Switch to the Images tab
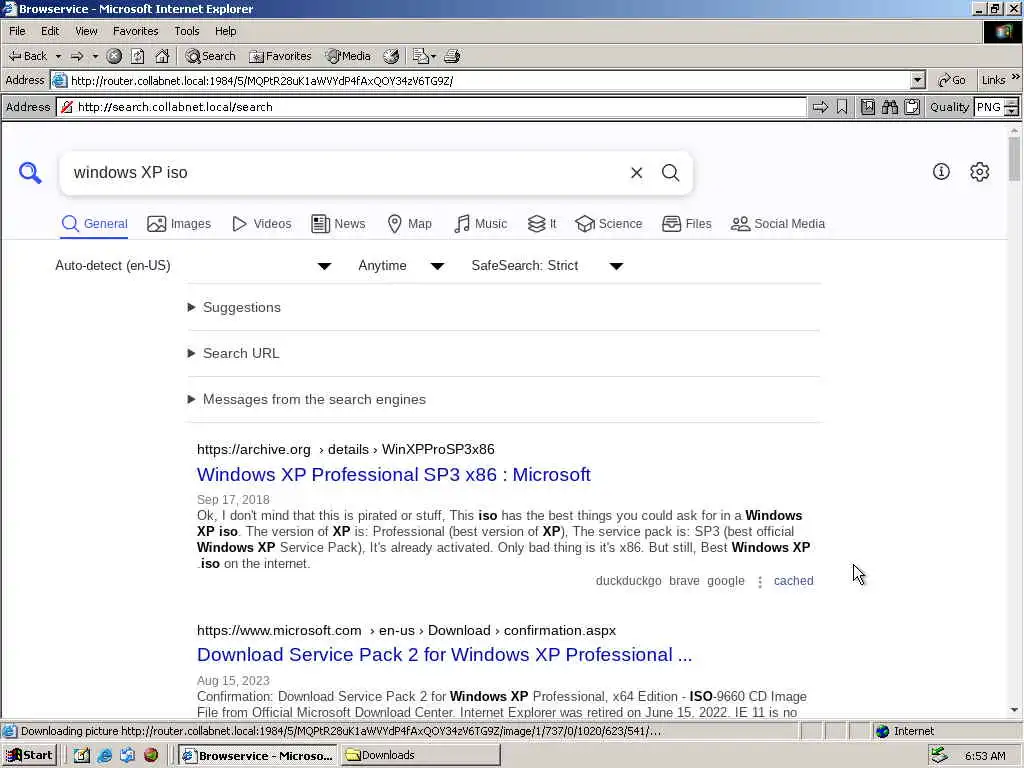1024x768 pixels. tap(179, 224)
